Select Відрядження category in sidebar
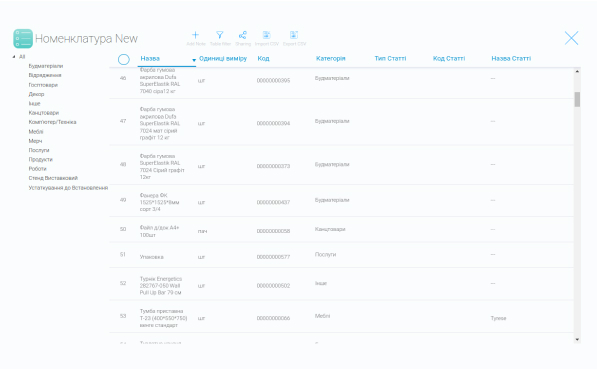The height and width of the screenshot is (369, 597). tap(45, 75)
